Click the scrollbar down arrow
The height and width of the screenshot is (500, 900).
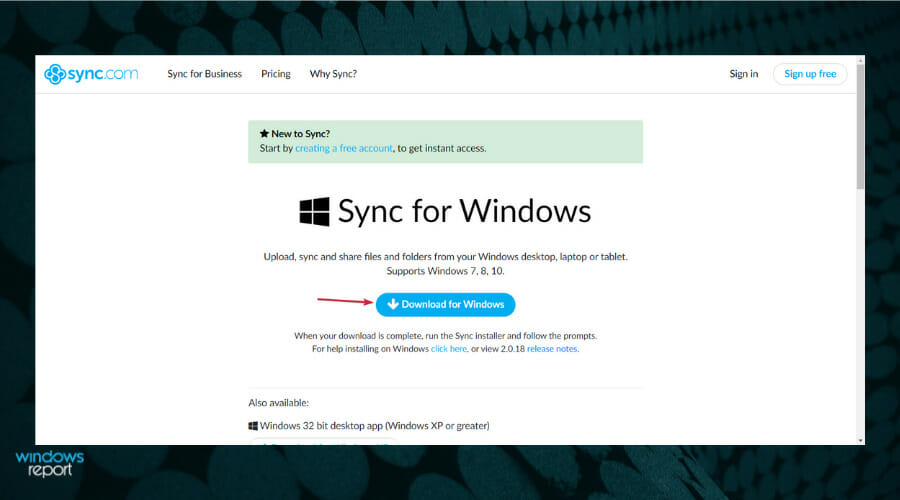tap(860, 440)
